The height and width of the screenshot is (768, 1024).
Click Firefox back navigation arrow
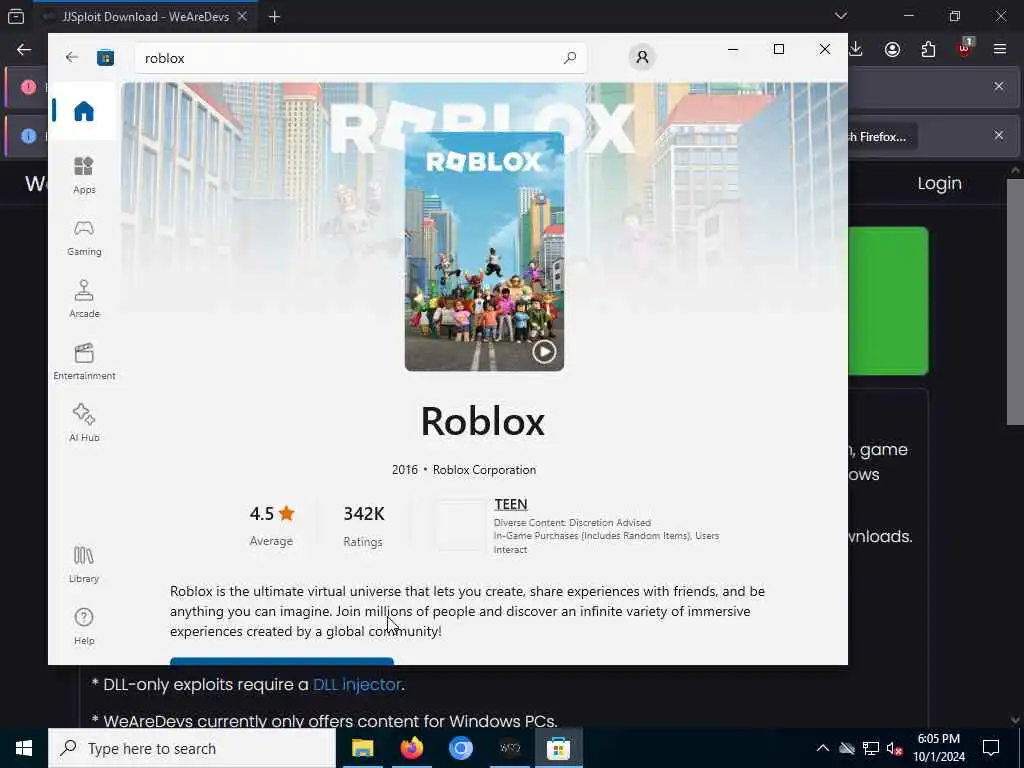click(x=24, y=50)
